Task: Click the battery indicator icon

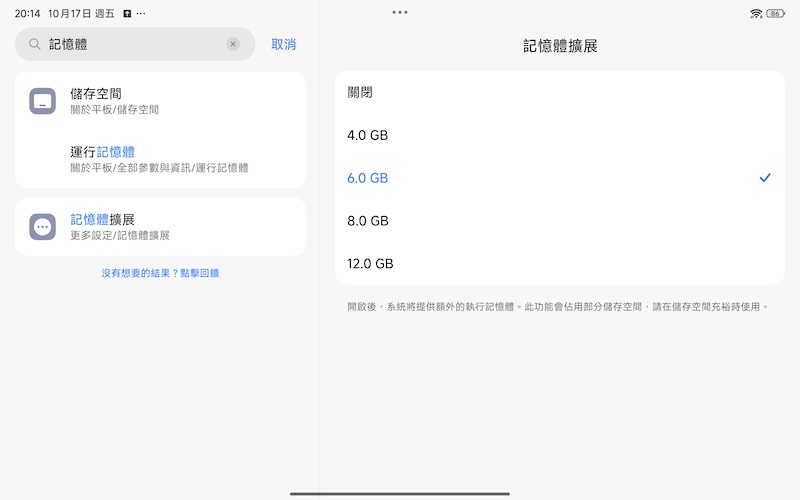Action: 776,13
